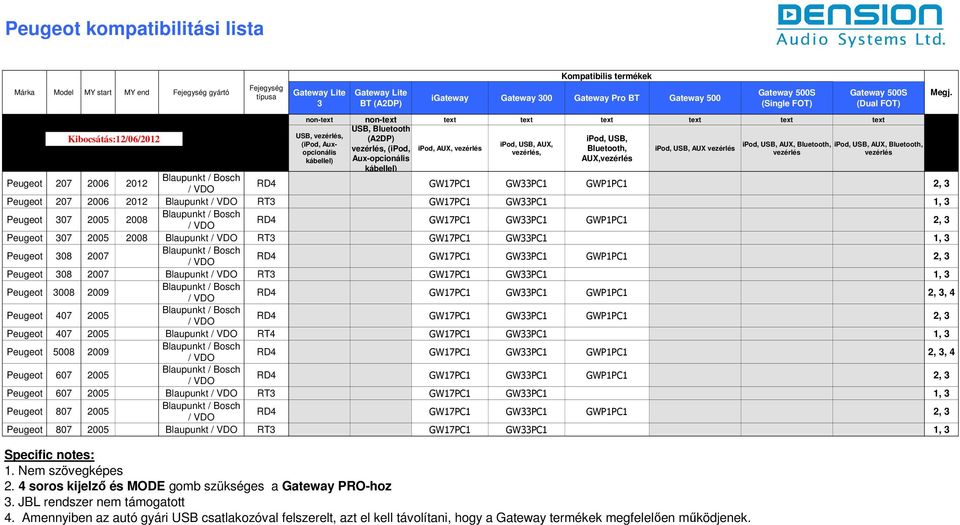Select 'GWP1PC1' in the Peugeot 5008 row

click(x=606, y=352)
